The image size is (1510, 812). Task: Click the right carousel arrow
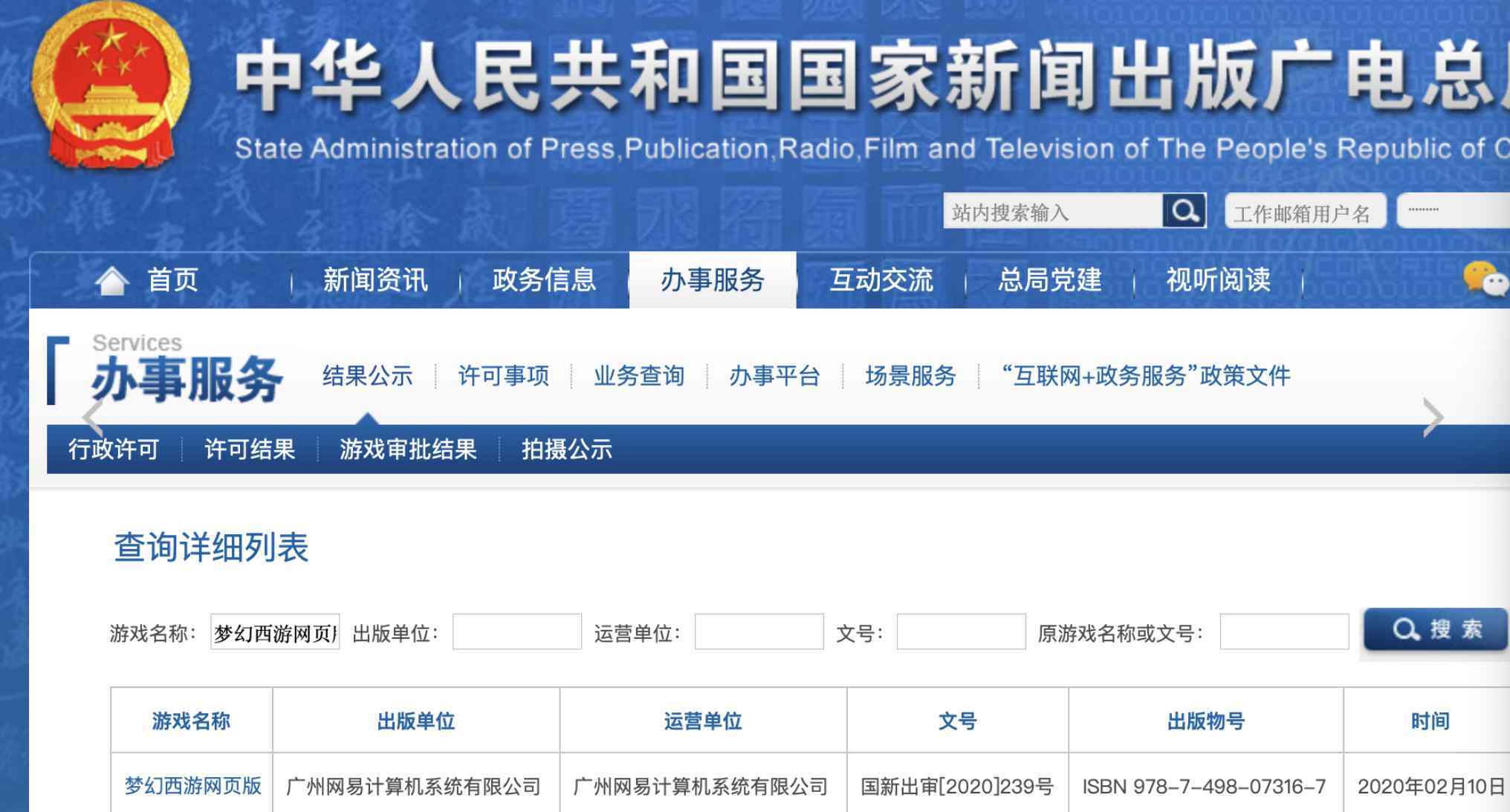[x=1433, y=418]
